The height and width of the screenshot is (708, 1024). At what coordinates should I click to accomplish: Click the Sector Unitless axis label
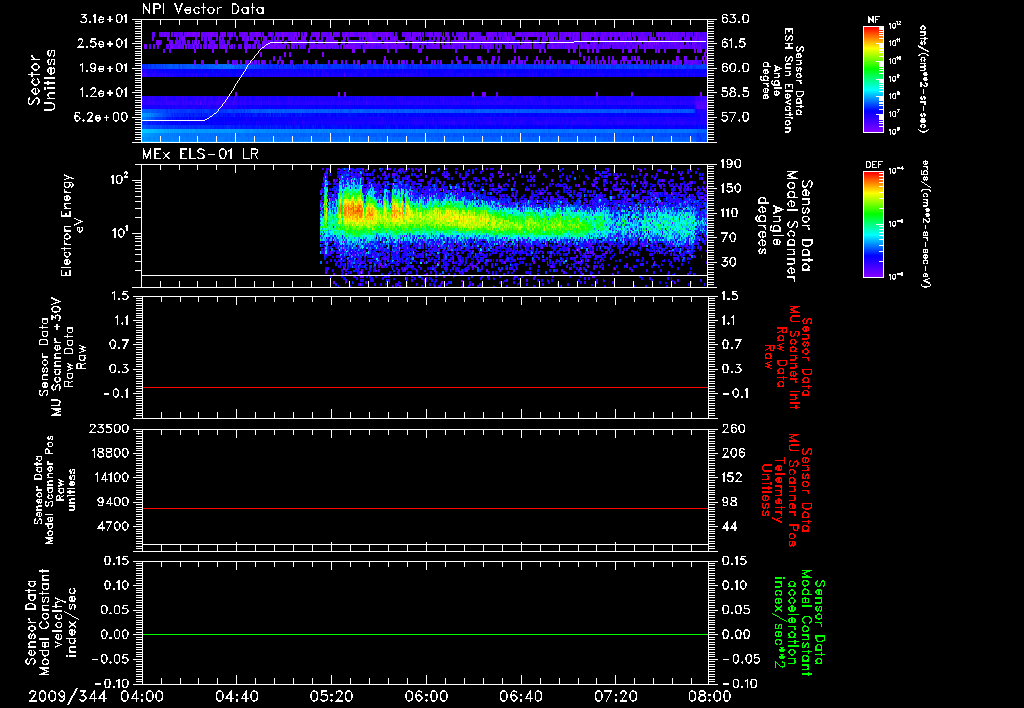point(40,80)
